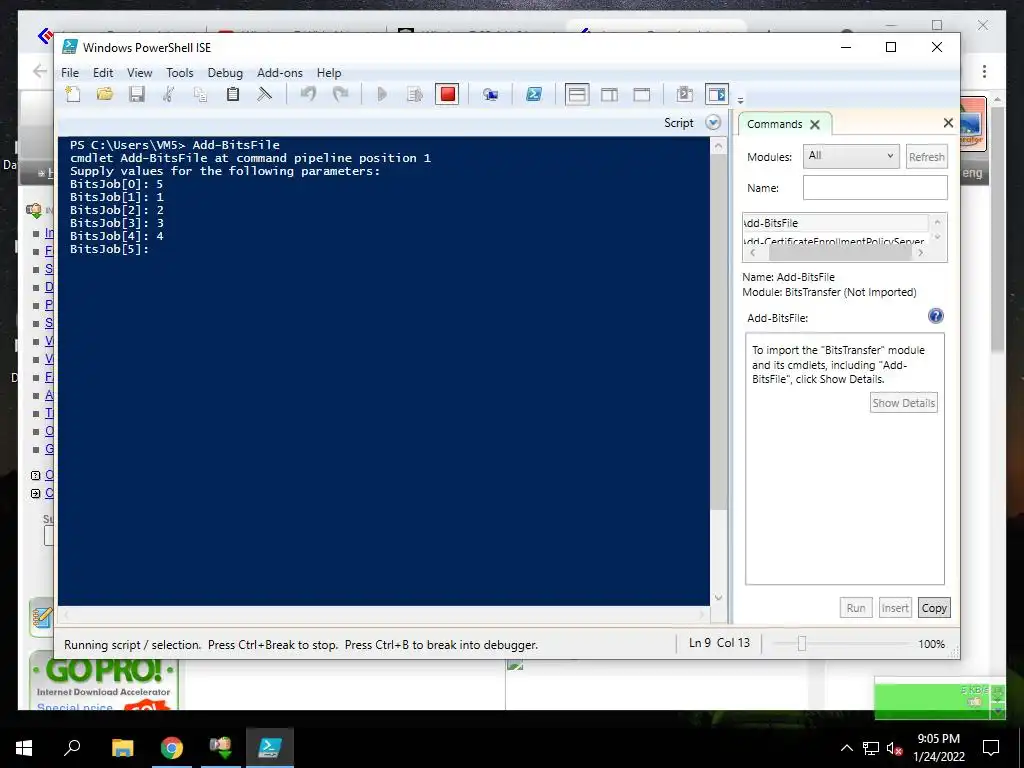Click the Show Details button
The image size is (1024, 768).
click(x=903, y=403)
